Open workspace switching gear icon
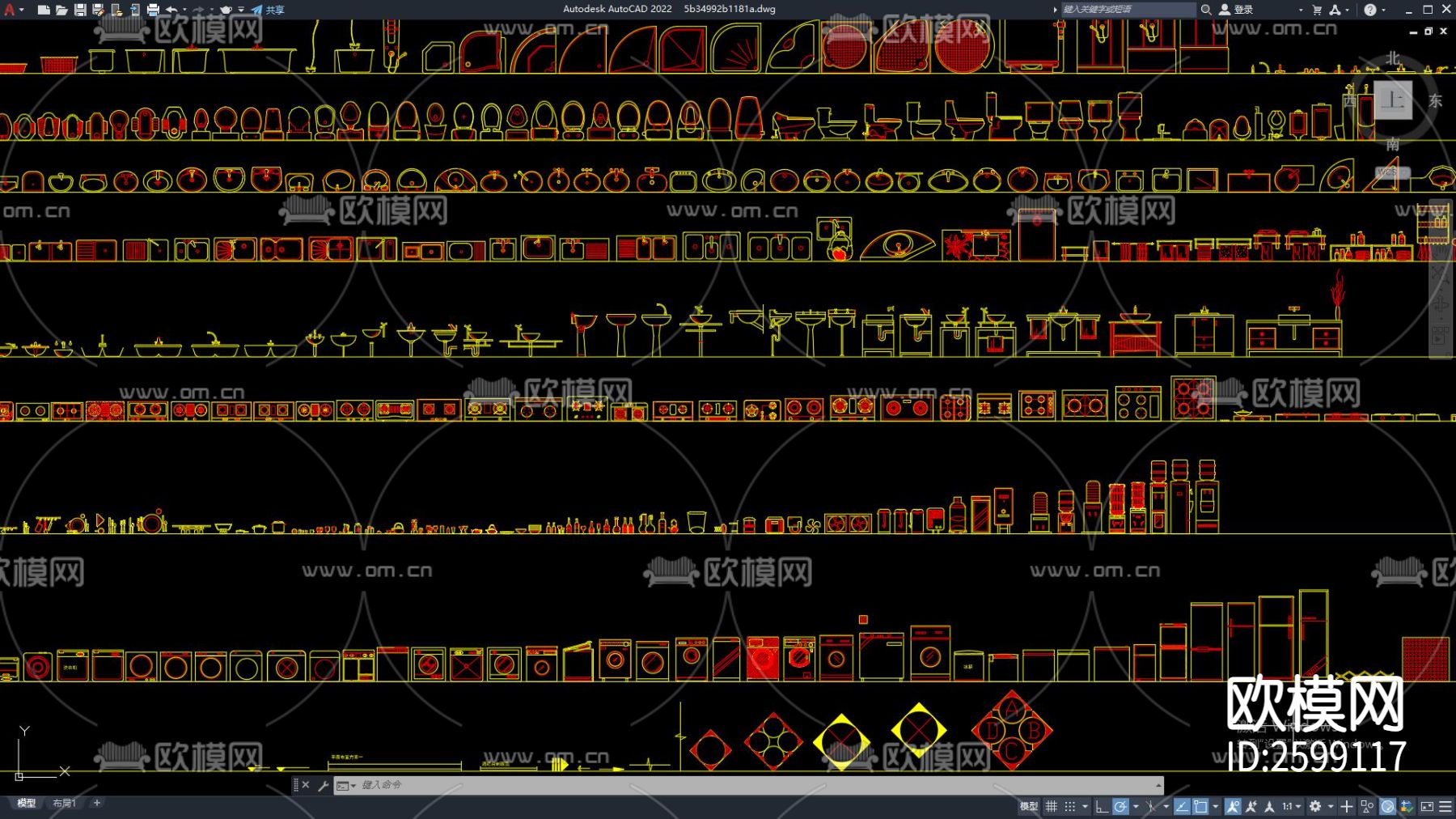This screenshot has height=819, width=1456. 1315,806
